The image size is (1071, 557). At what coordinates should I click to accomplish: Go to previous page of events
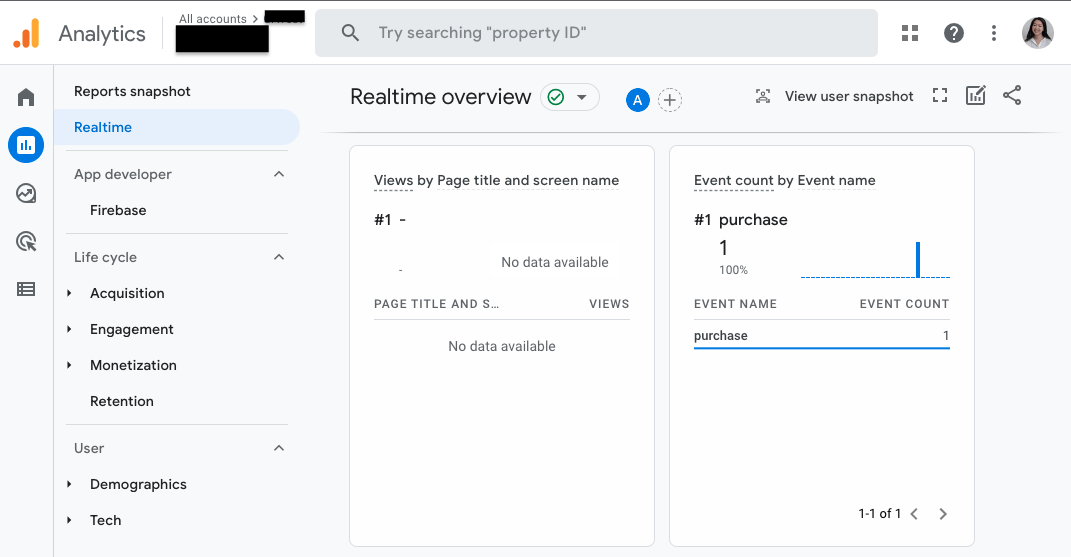coord(914,514)
